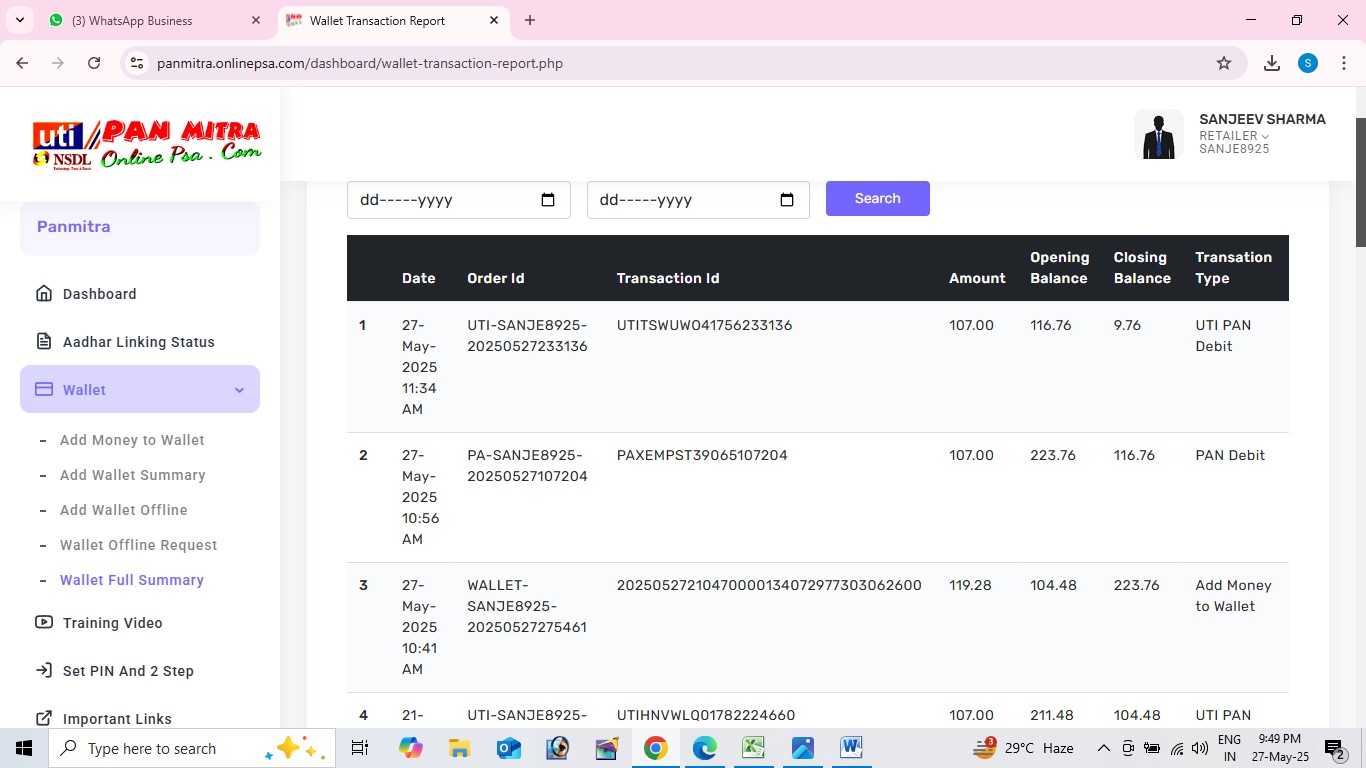Viewport: 1366px width, 768px height.
Task: Open calendar picker on first date field
Action: click(x=548, y=200)
